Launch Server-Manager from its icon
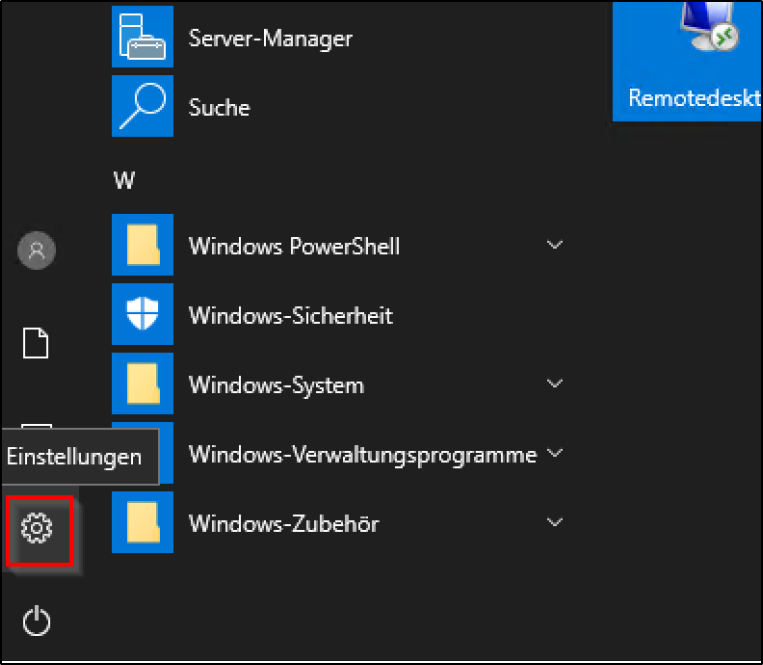This screenshot has height=665, width=763. [143, 36]
